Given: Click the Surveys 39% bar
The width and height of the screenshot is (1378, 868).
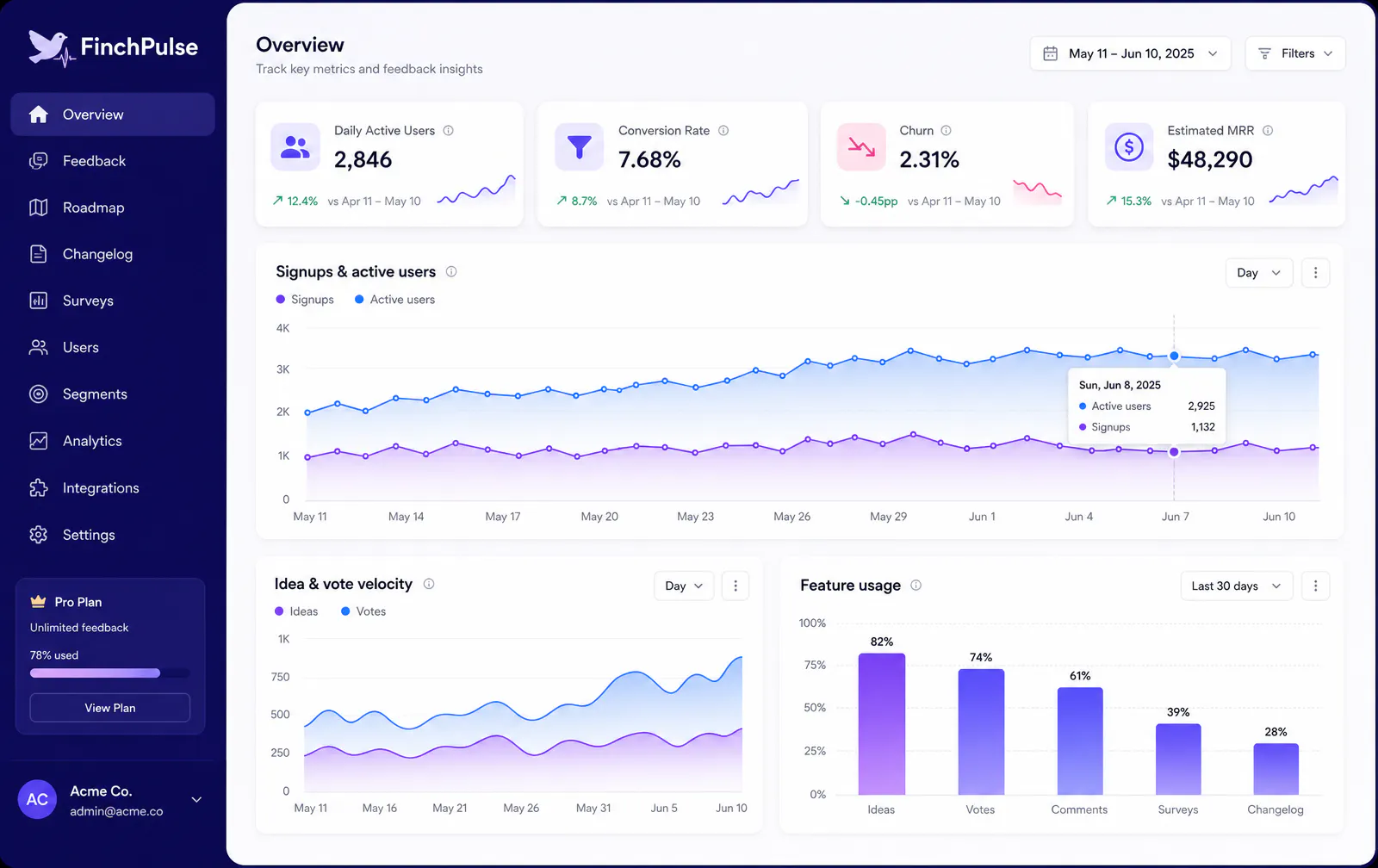Looking at the screenshot, I should click(1178, 759).
